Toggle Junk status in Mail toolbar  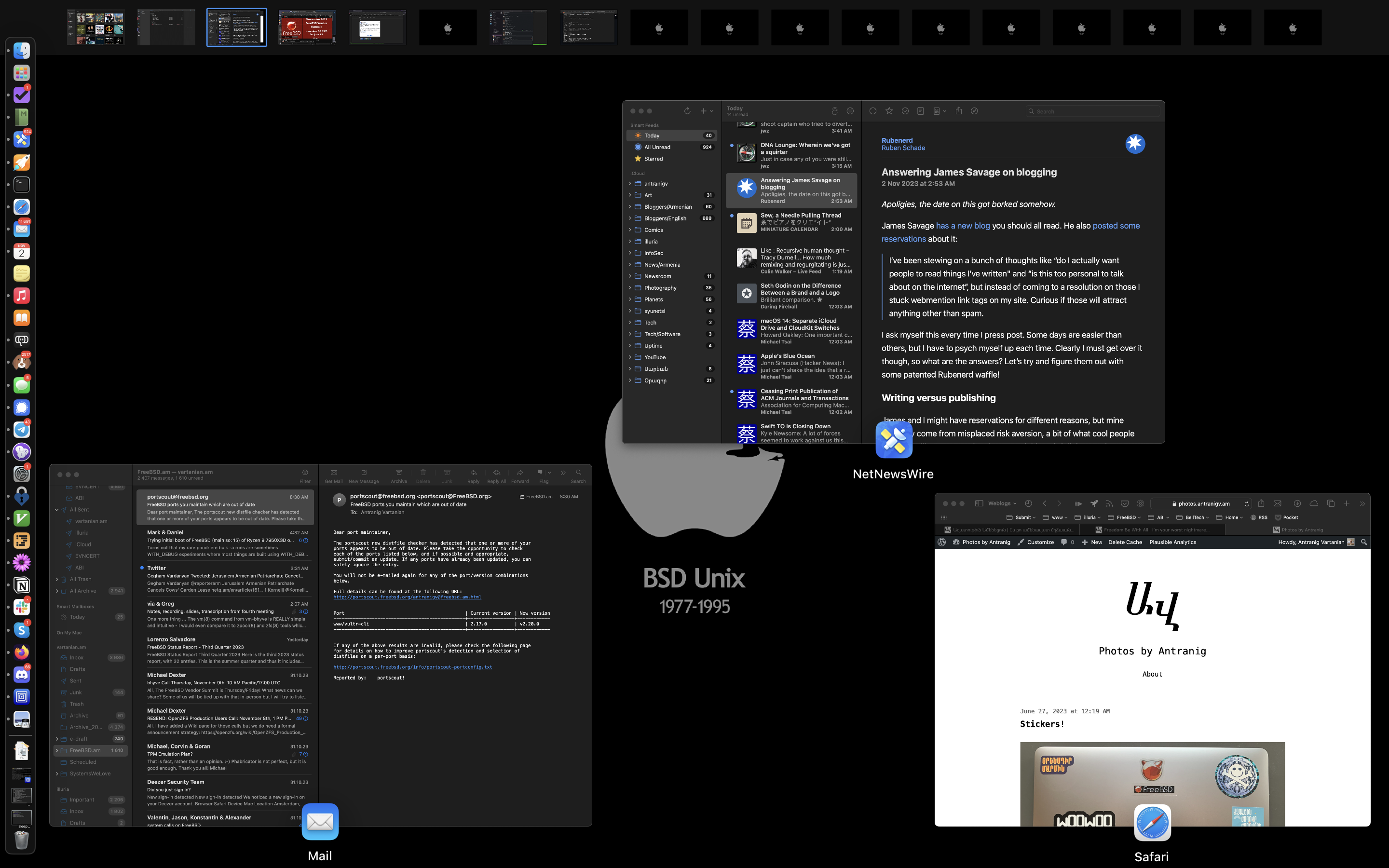(447, 473)
